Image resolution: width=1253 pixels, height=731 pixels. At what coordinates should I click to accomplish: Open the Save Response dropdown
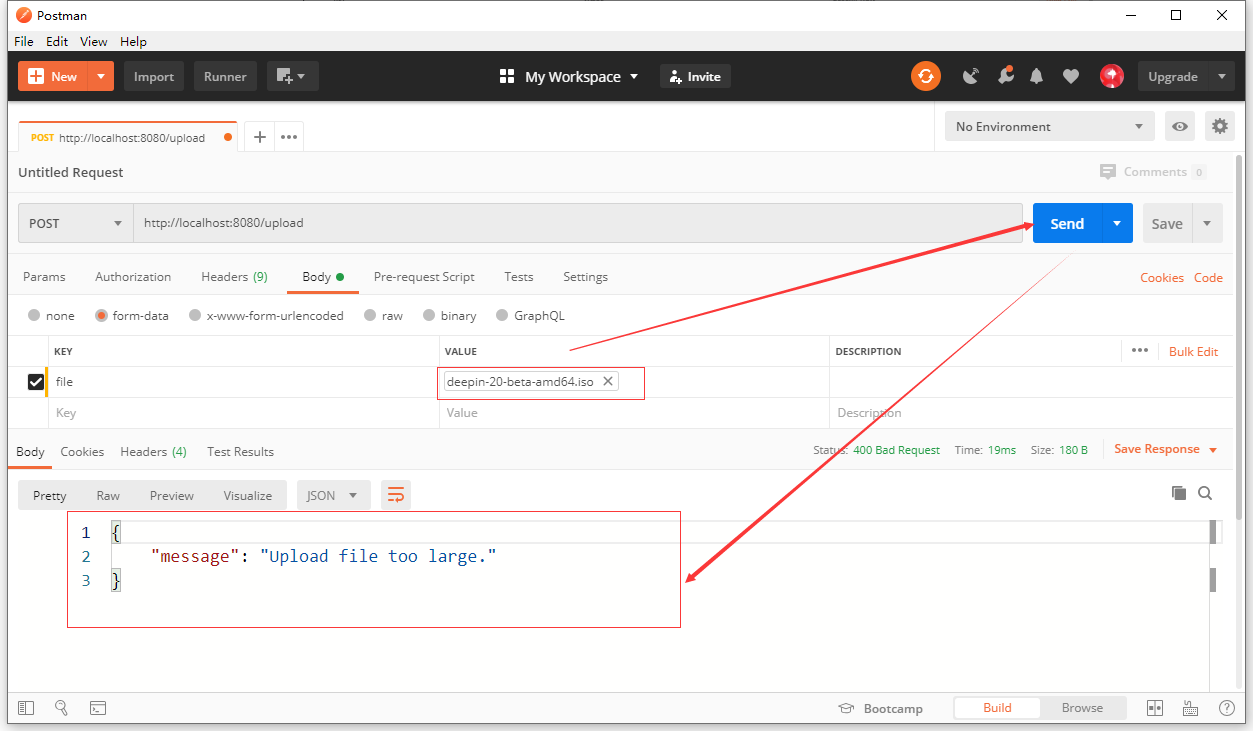point(1166,449)
